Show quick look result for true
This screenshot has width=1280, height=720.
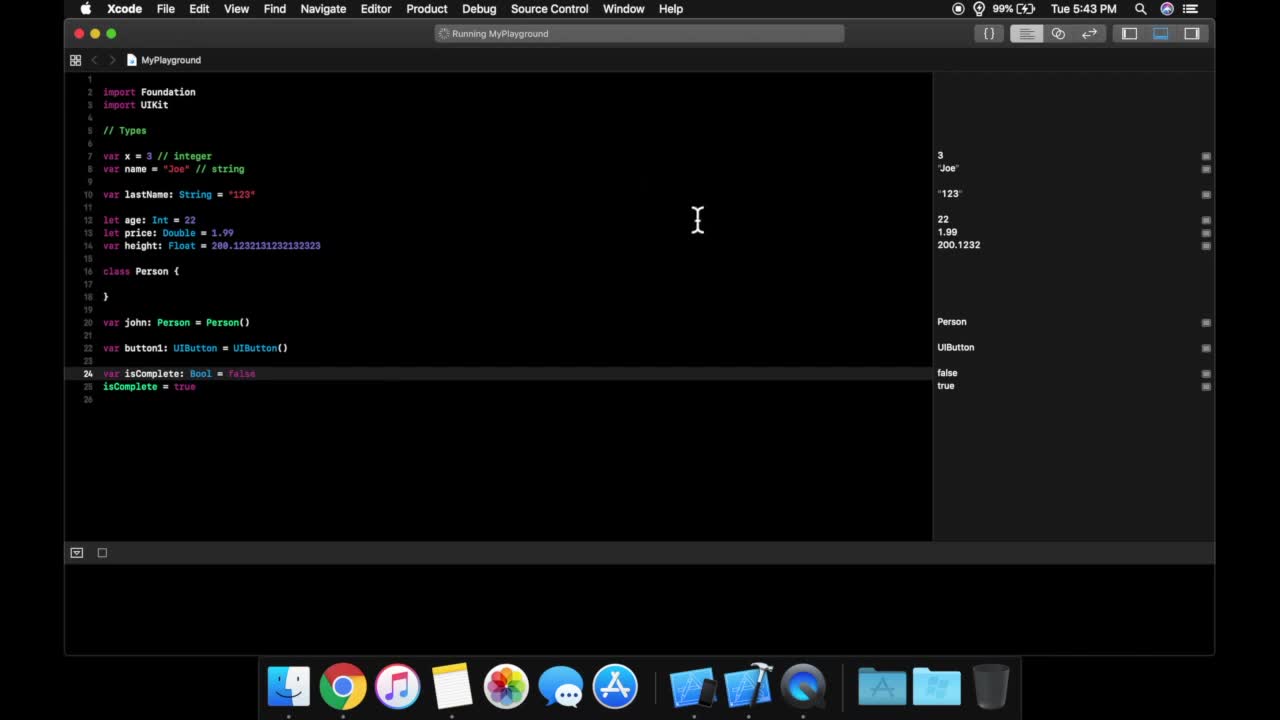pyautogui.click(x=1206, y=386)
